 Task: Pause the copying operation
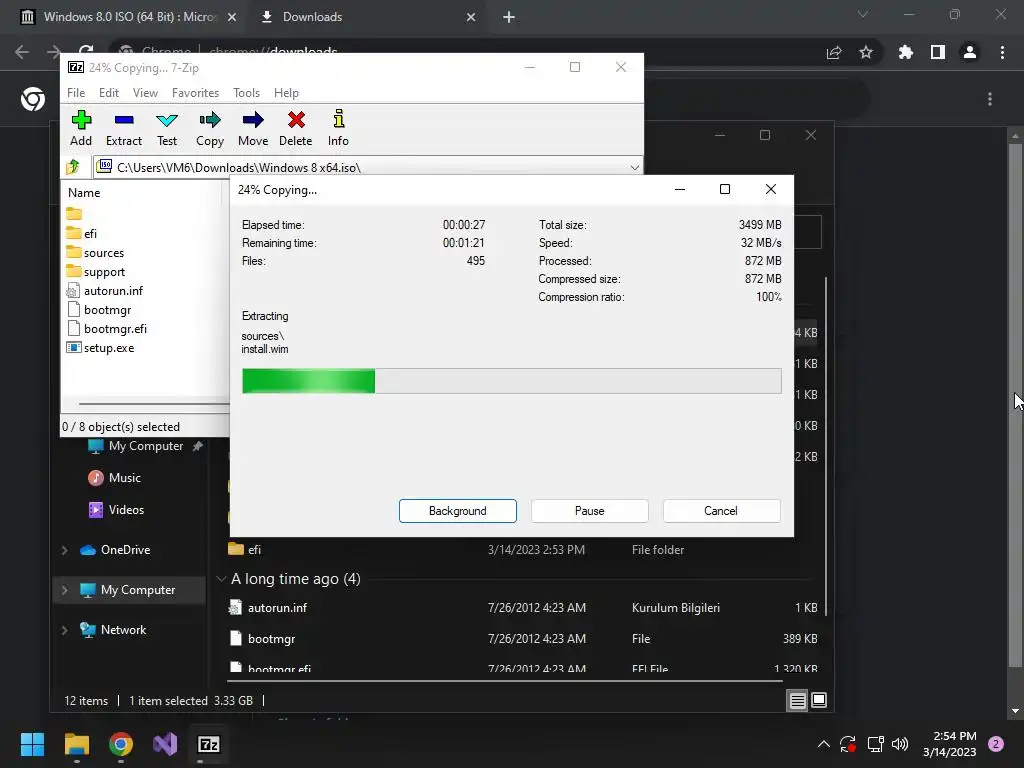[x=590, y=511]
